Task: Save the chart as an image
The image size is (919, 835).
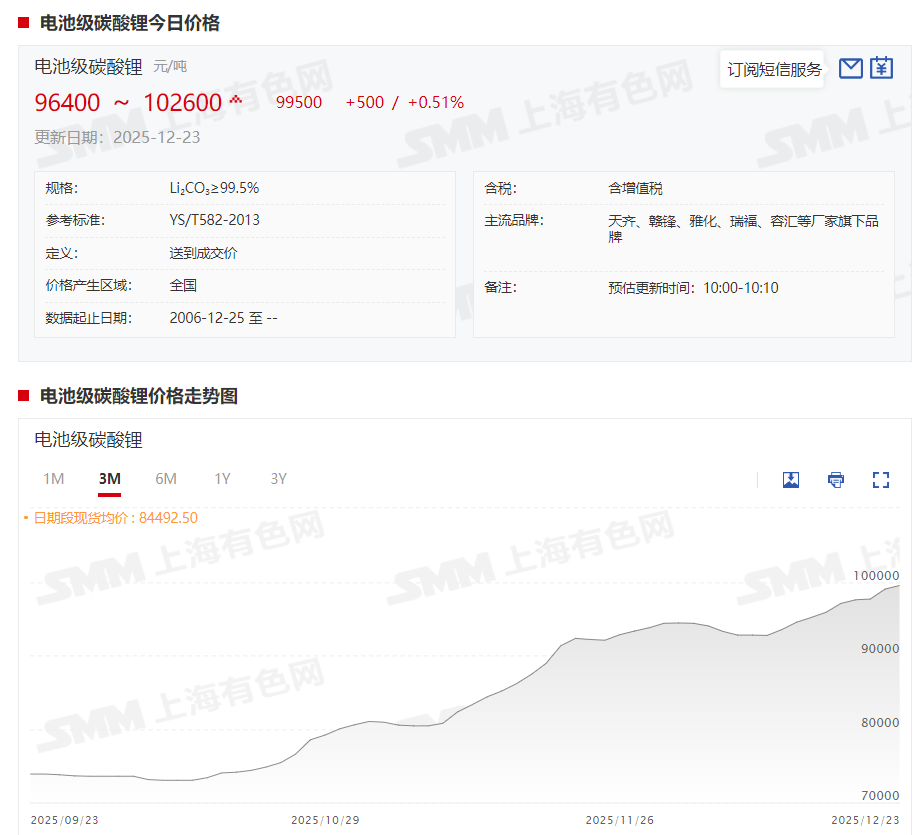Action: [791, 480]
